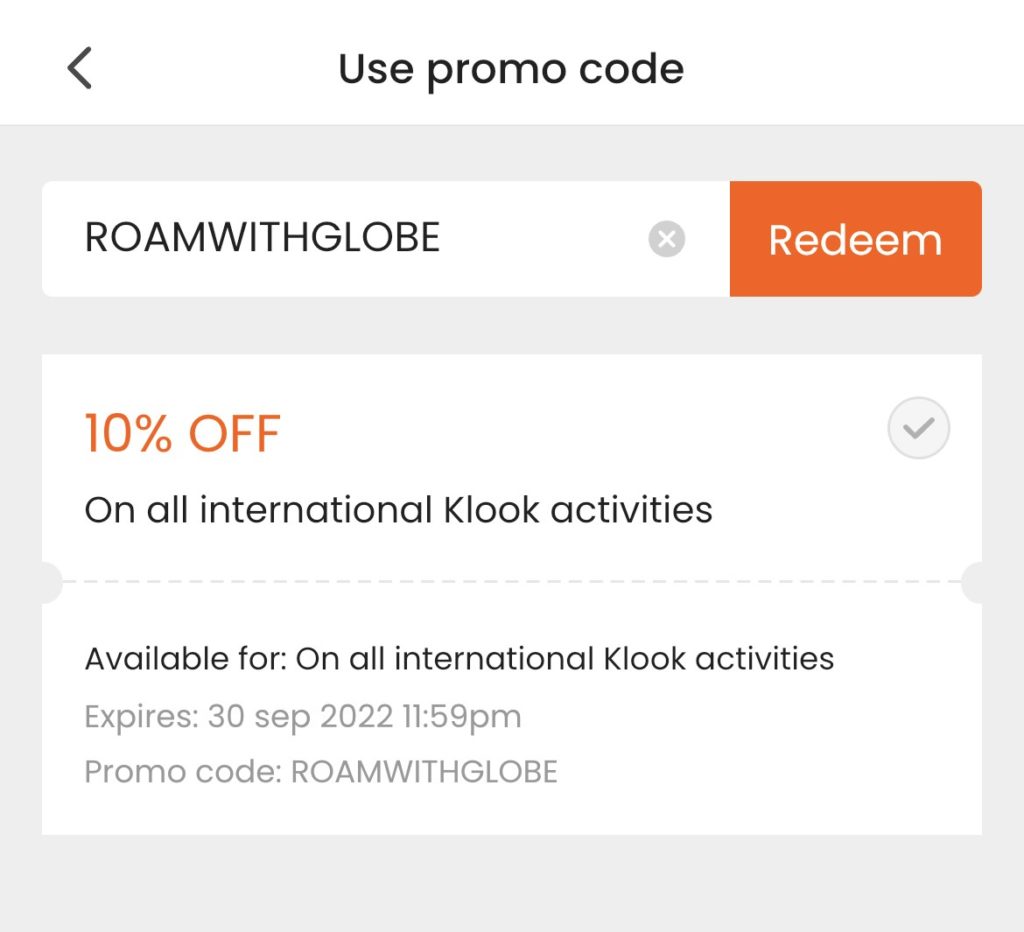Tap the 'Promo code: ROAMWITHGLOBE' gray line
The image size is (1024, 932).
[321, 771]
